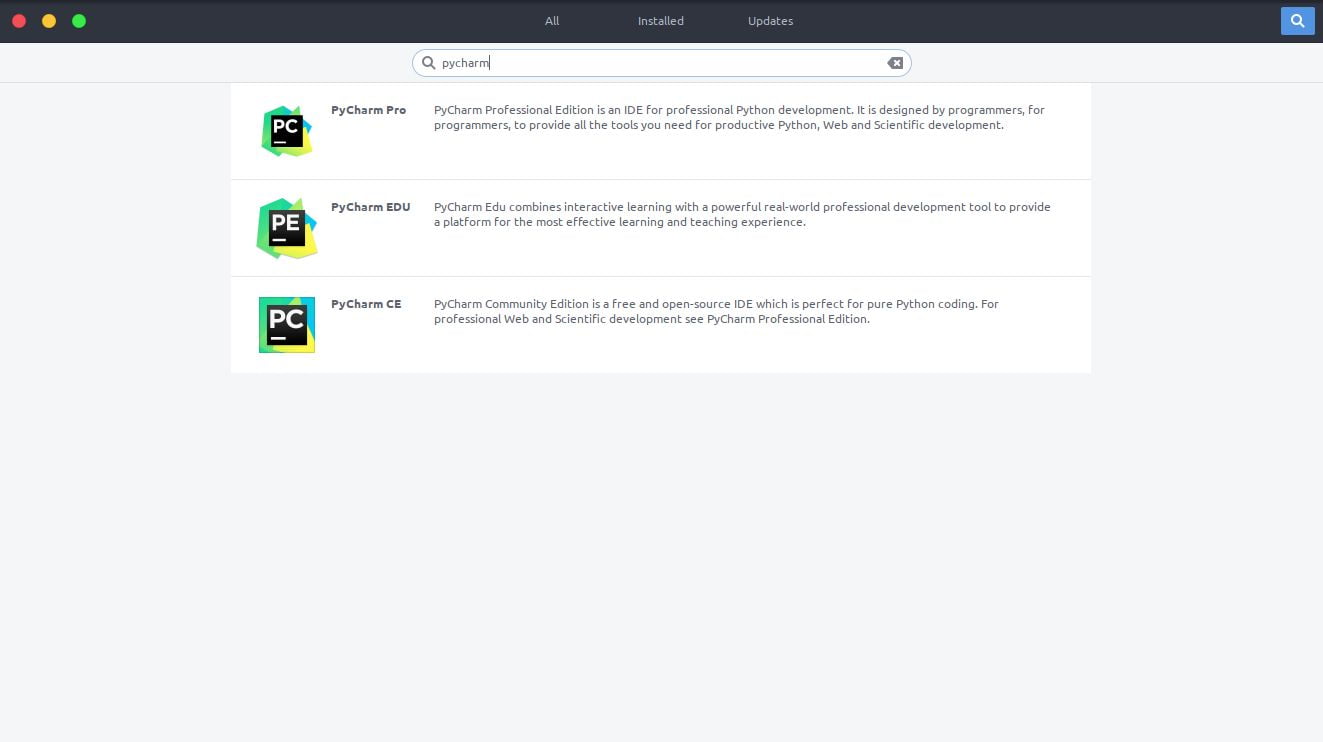Click the magnifier icon inside the search field

429,62
